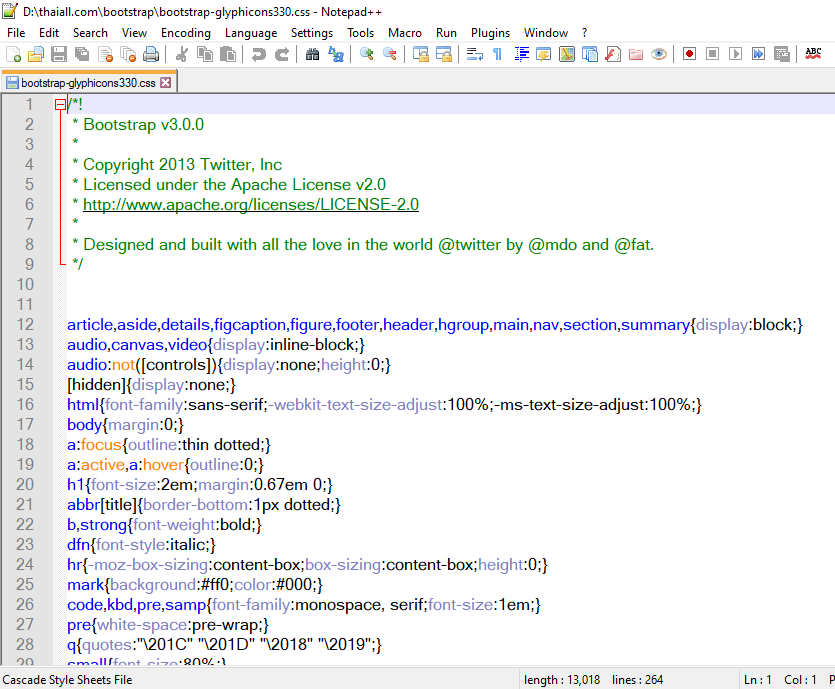Click the Print icon in toolbar
This screenshot has height=689, width=835.
tap(150, 54)
